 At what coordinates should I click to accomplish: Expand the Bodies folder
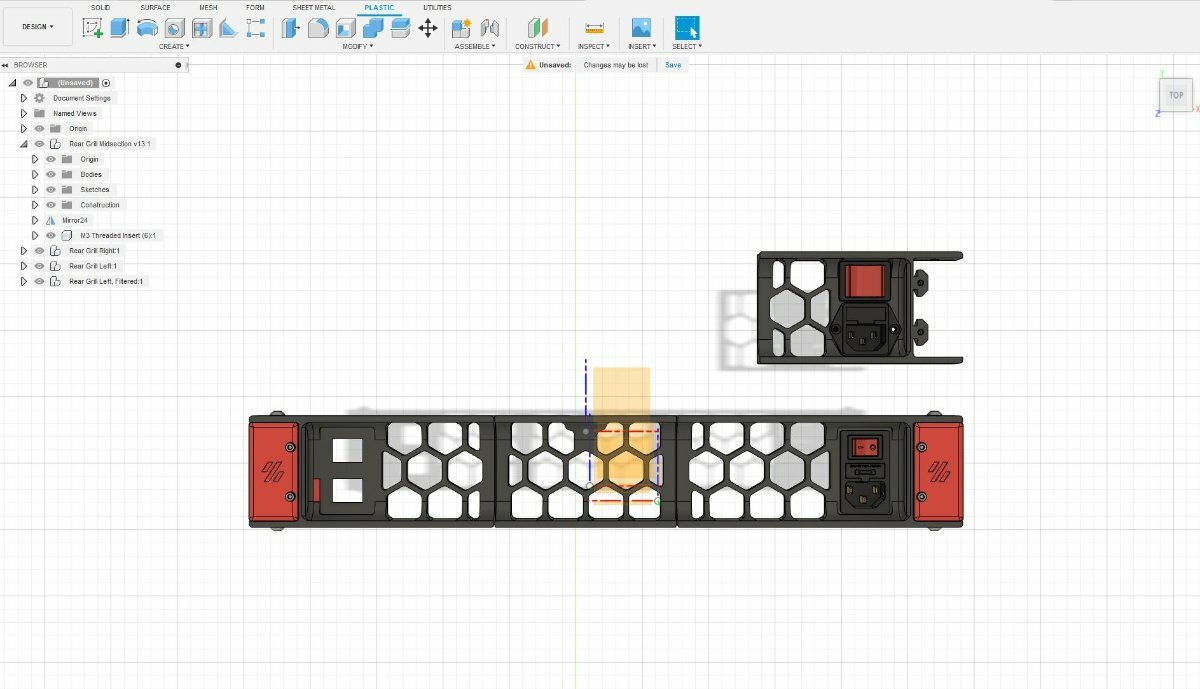coord(35,174)
